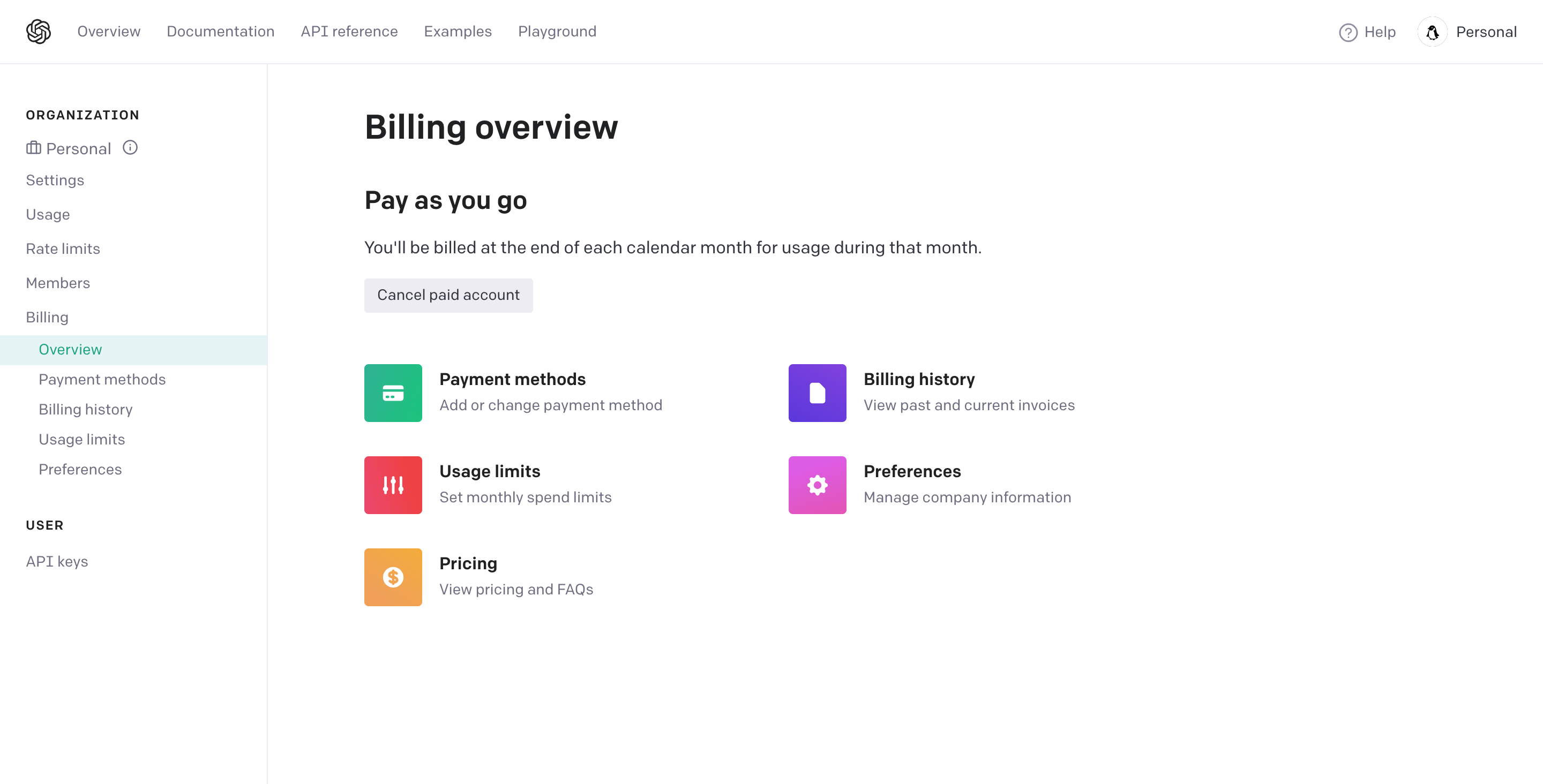Click the orange Pricing dollar icon
Screen dimensions: 1543x784
point(393,577)
